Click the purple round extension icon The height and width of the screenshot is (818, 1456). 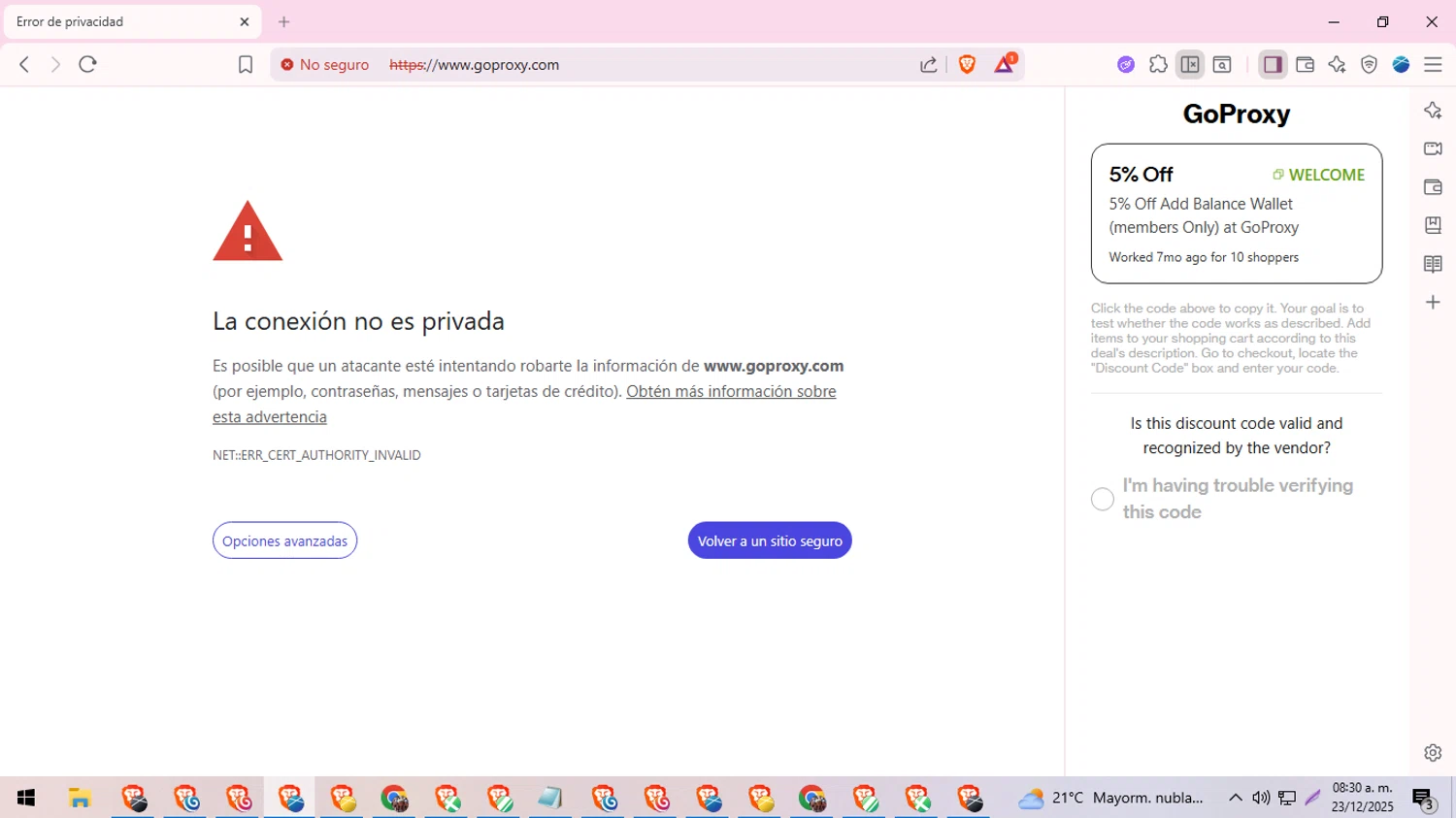click(x=1126, y=65)
